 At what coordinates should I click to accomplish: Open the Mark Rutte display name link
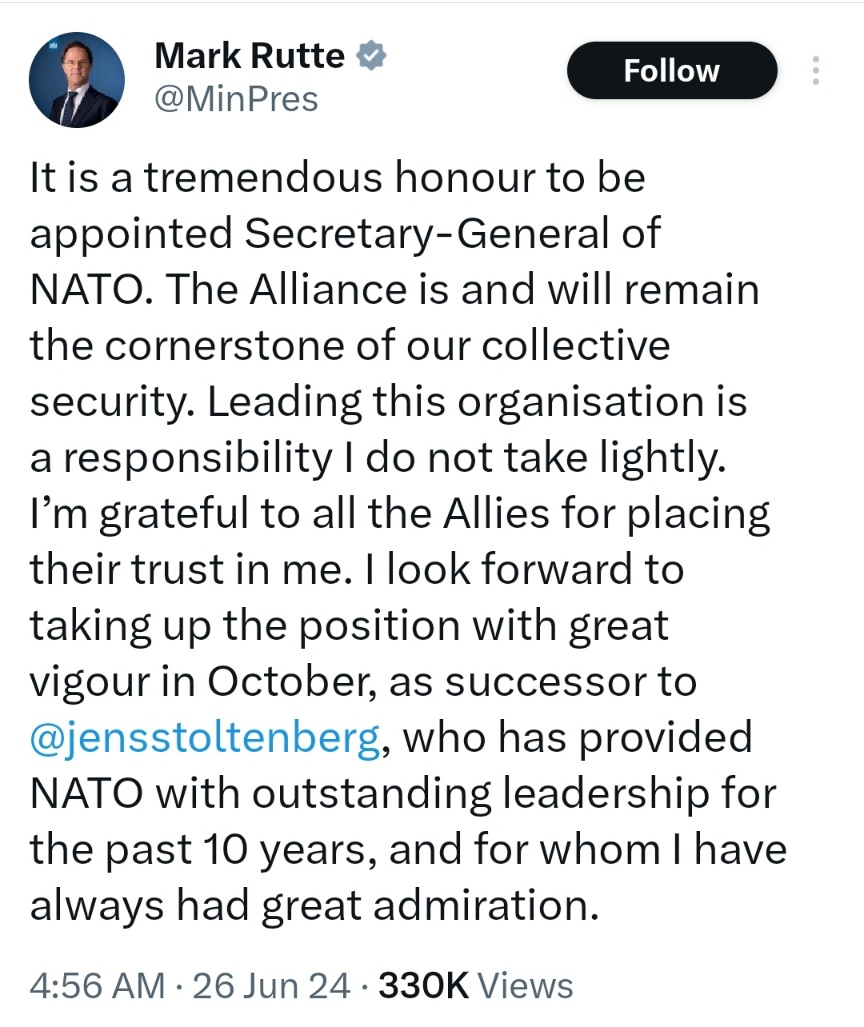(x=249, y=56)
